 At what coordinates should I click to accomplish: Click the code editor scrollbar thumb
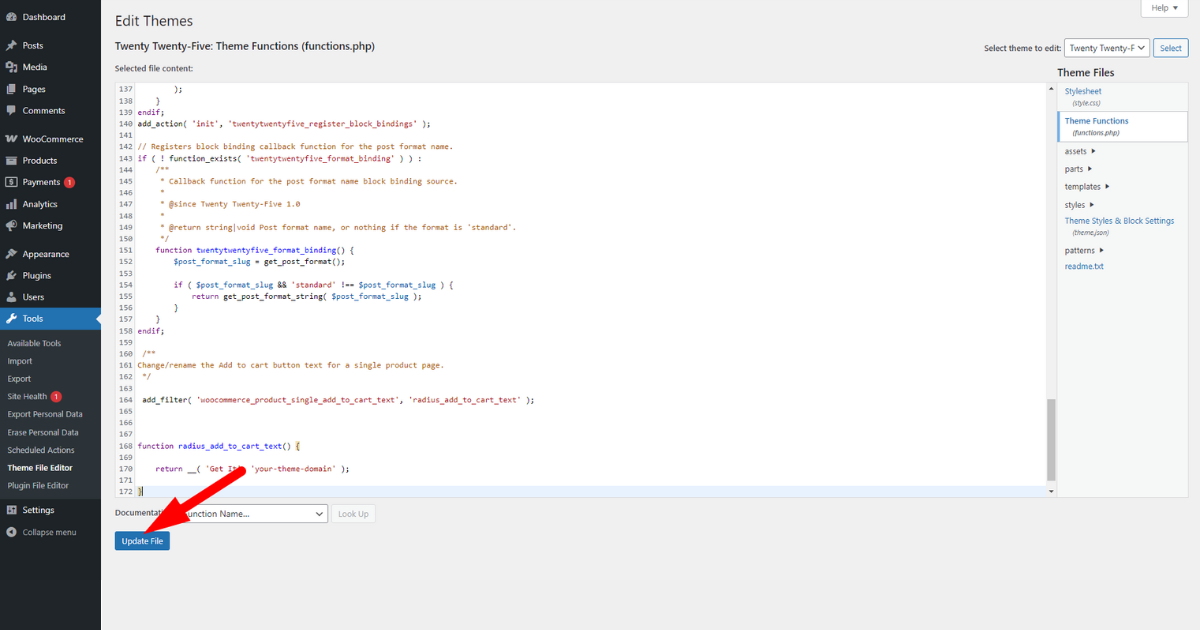pyautogui.click(x=1051, y=439)
